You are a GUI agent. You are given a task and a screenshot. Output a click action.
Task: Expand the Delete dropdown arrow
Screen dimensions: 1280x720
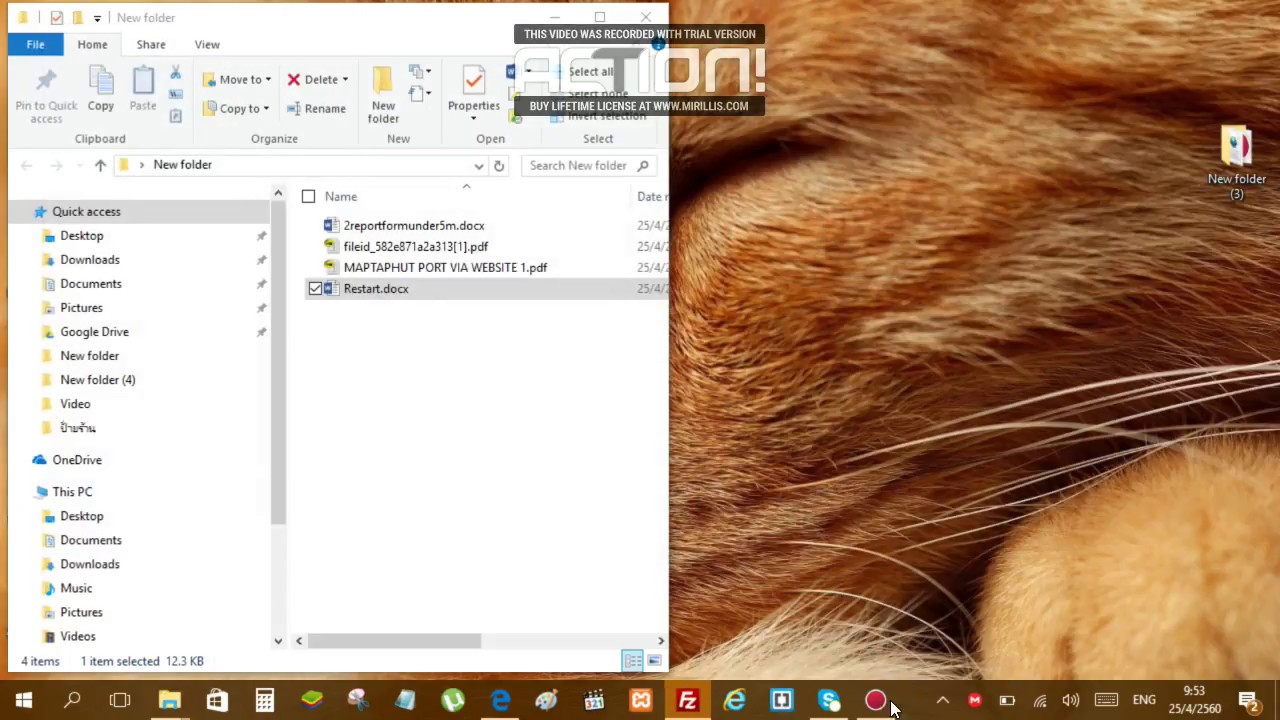[345, 79]
